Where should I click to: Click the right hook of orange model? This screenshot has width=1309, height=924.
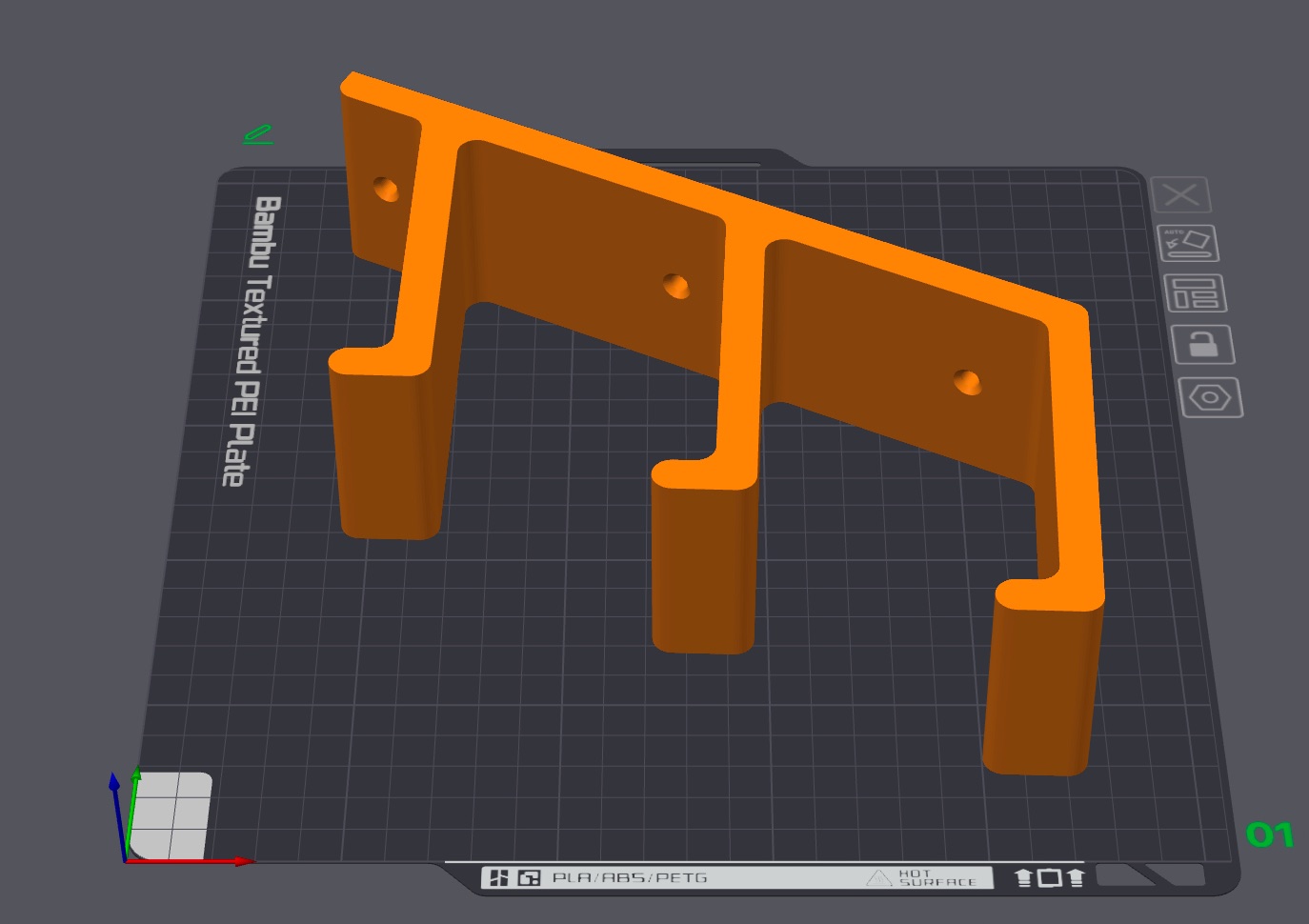point(1044,678)
